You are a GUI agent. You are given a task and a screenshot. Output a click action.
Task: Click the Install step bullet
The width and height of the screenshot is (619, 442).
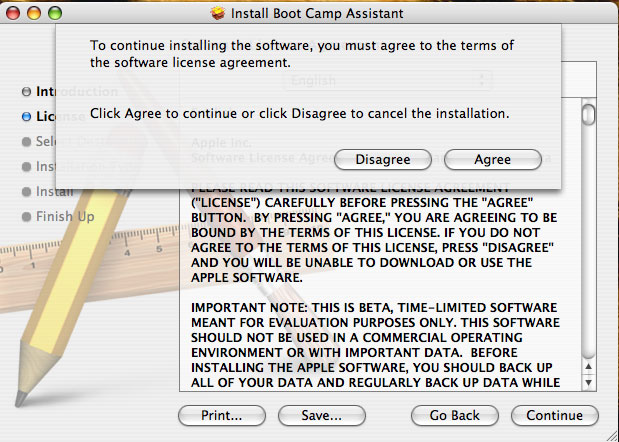(x=26, y=191)
